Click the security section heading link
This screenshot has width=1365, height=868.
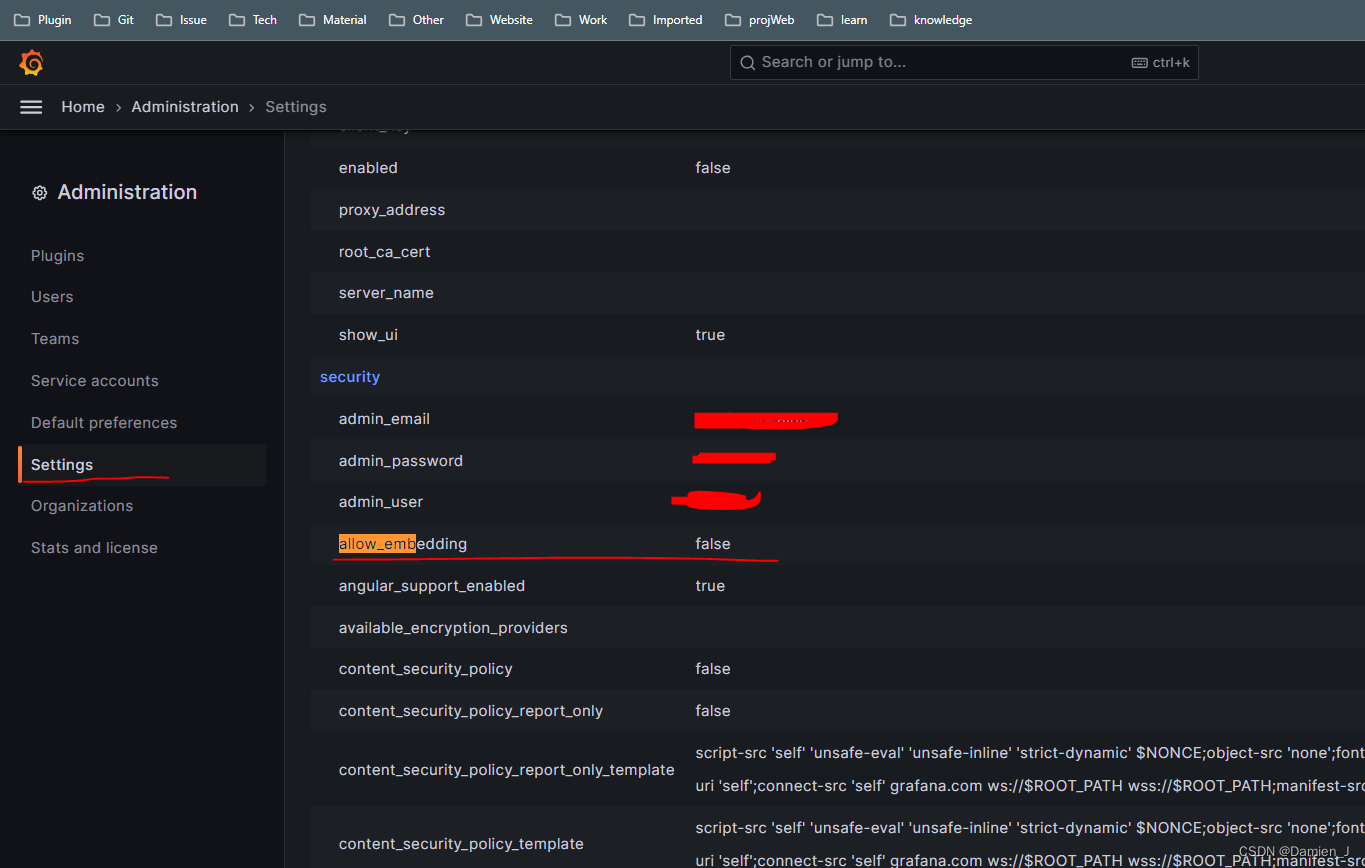tap(349, 376)
